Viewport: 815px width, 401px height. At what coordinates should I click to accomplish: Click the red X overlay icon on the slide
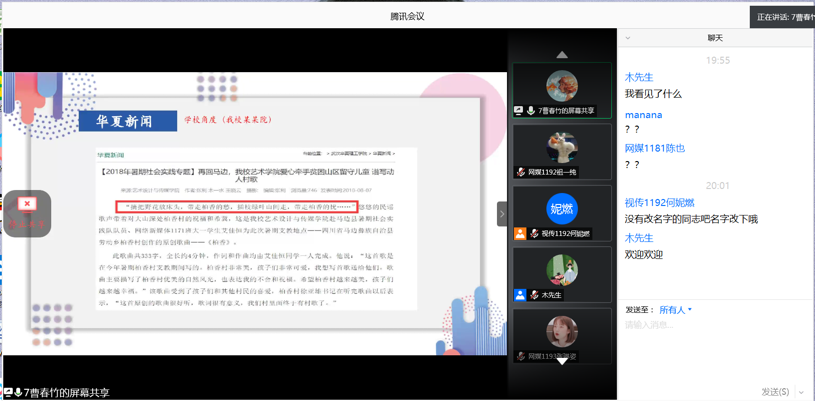pyautogui.click(x=27, y=204)
